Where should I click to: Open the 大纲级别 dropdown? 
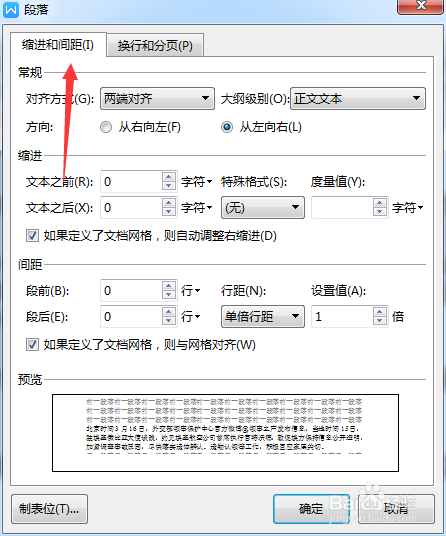[358, 98]
